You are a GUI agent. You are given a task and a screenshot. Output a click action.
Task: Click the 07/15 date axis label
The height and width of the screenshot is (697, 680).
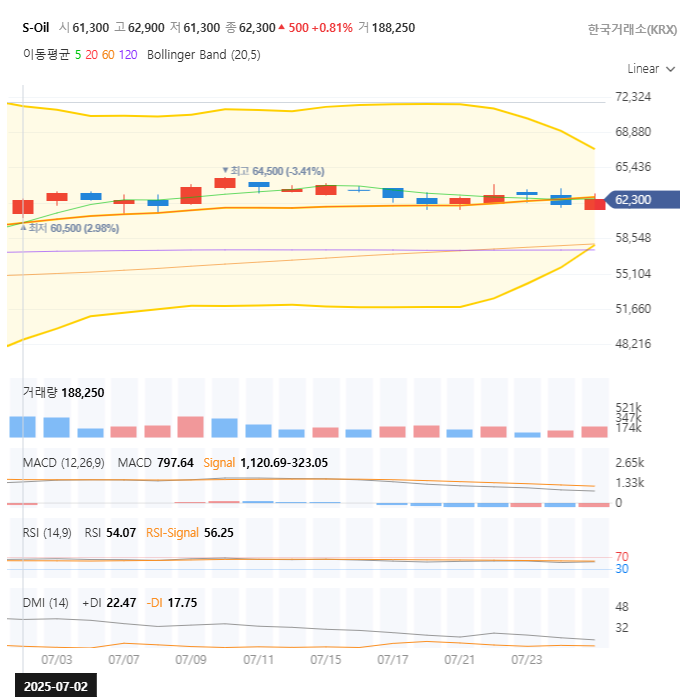325,659
